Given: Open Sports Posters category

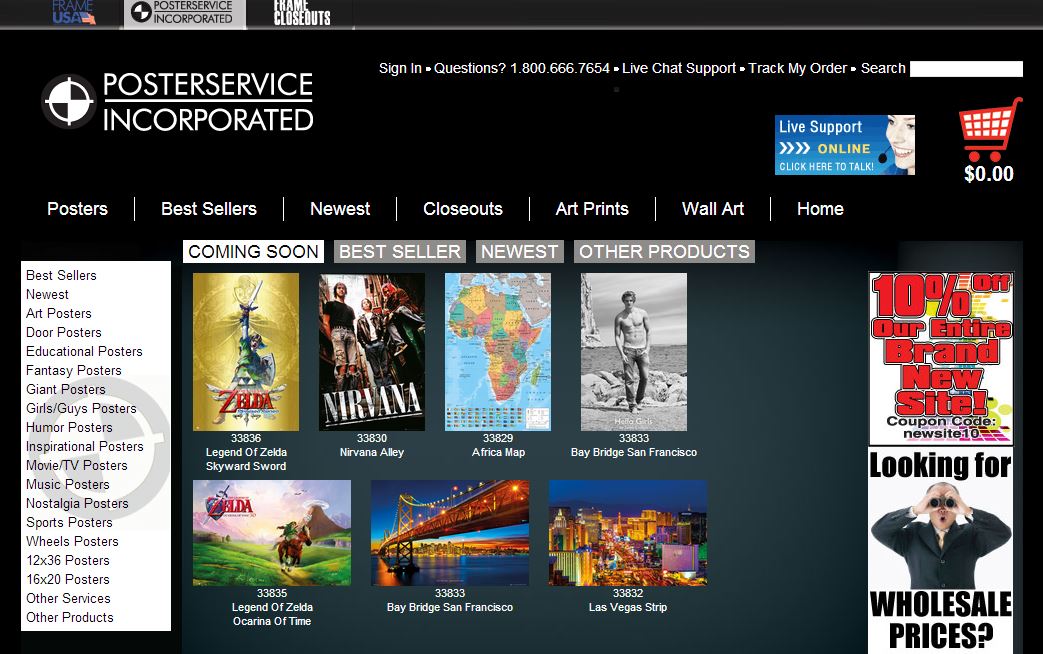Looking at the screenshot, I should point(69,523).
